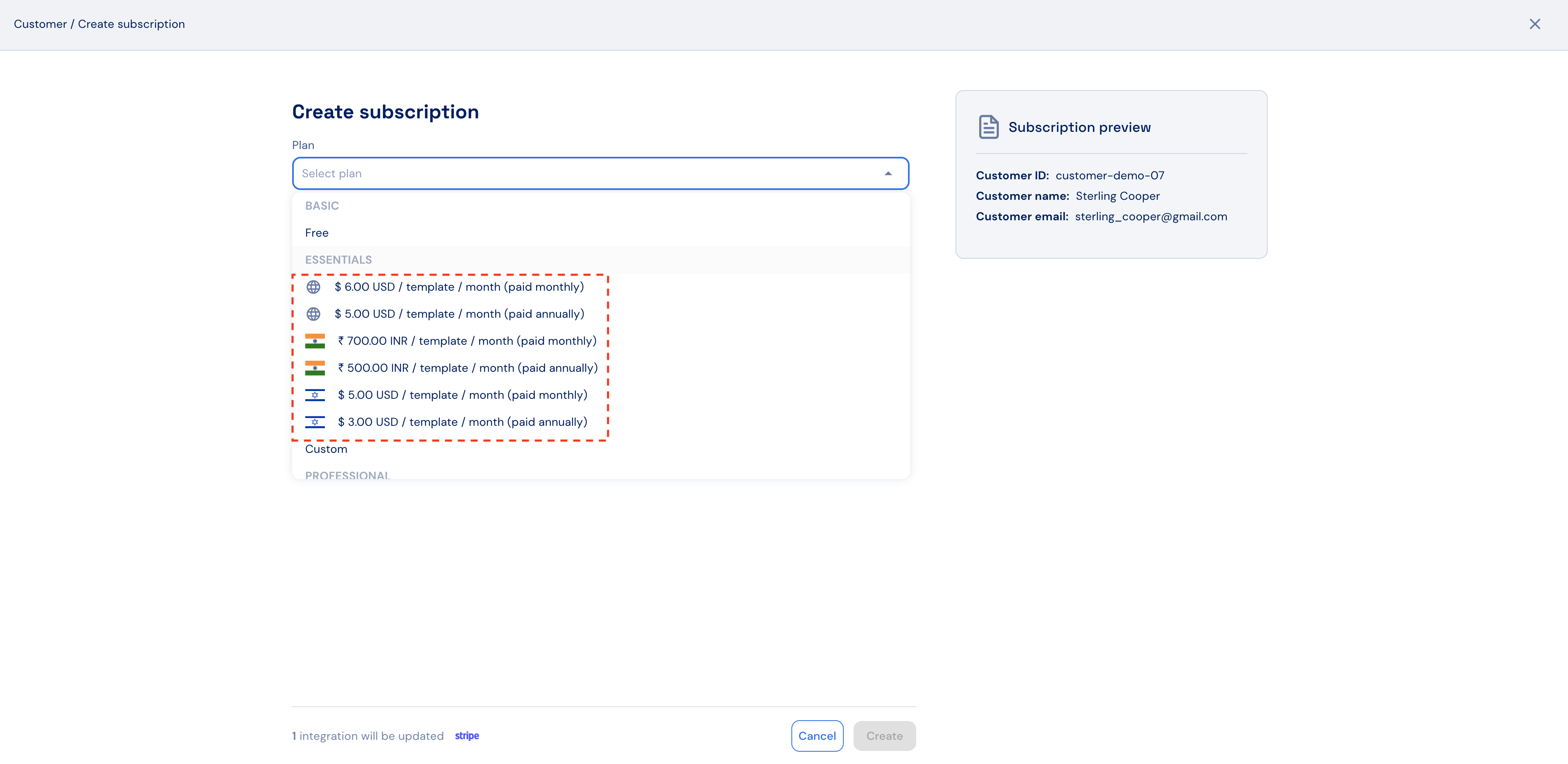The height and width of the screenshot is (764, 1568).
Task: Choose the Custom plan option
Action: [326, 449]
